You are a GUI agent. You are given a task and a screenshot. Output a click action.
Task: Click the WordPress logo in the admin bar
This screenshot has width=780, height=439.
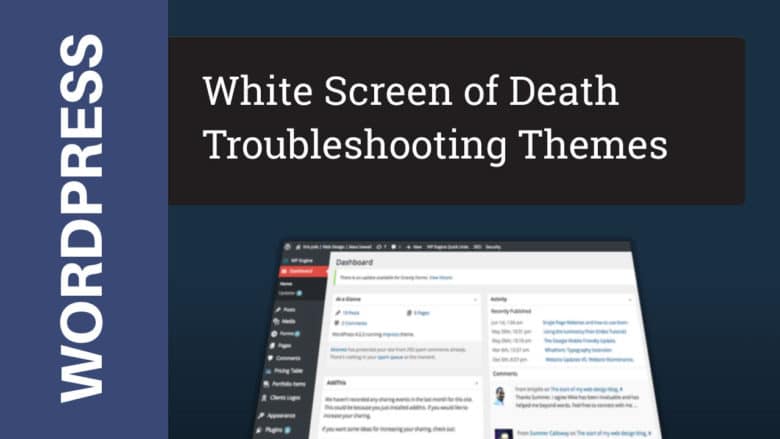[287, 247]
